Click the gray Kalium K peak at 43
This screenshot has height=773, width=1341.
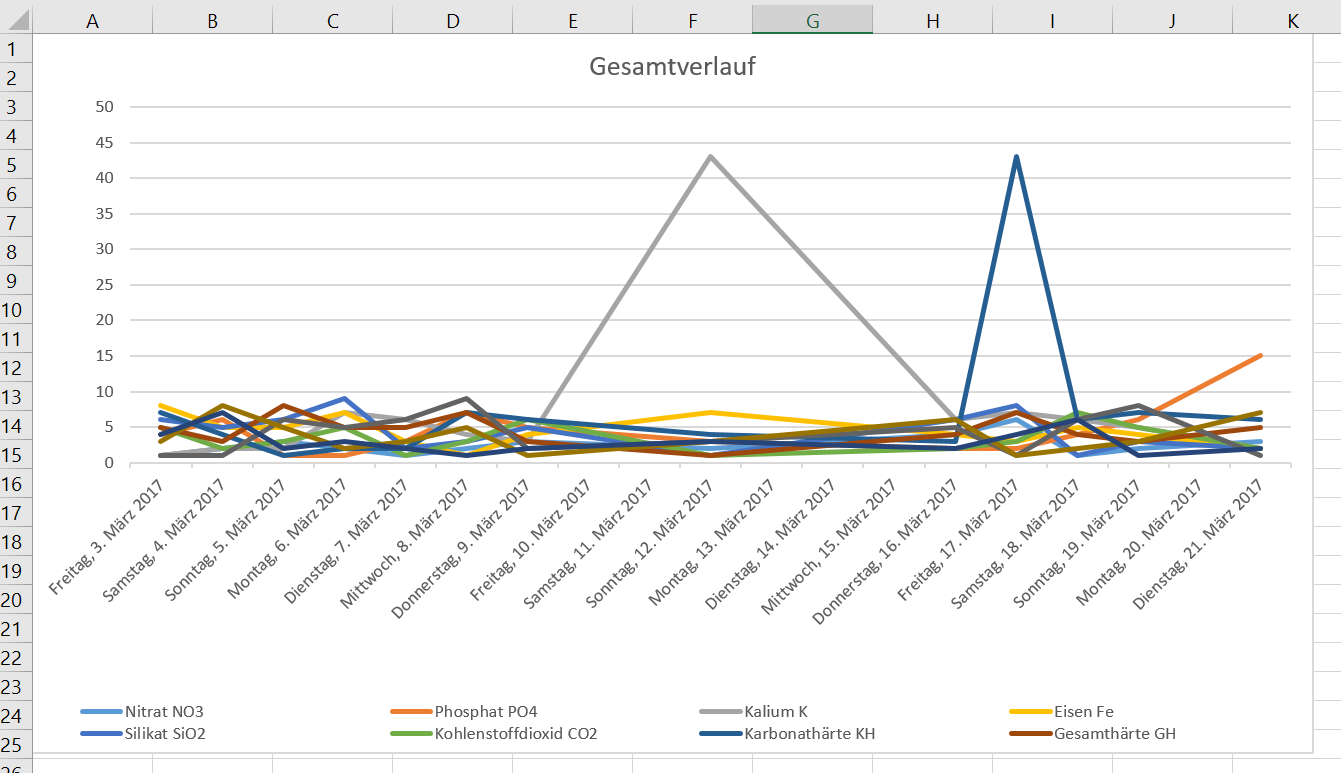point(710,156)
